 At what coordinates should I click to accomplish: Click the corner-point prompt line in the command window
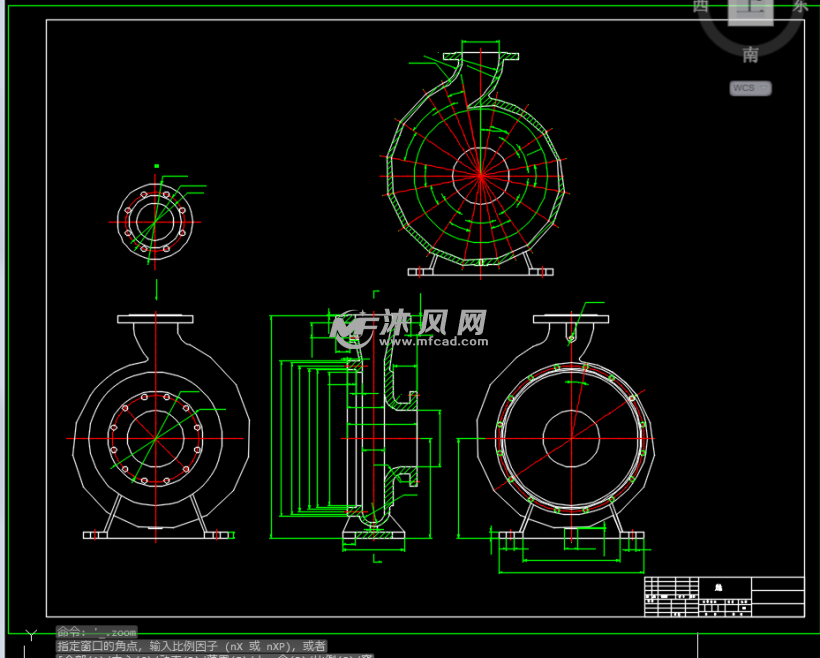(x=190, y=646)
